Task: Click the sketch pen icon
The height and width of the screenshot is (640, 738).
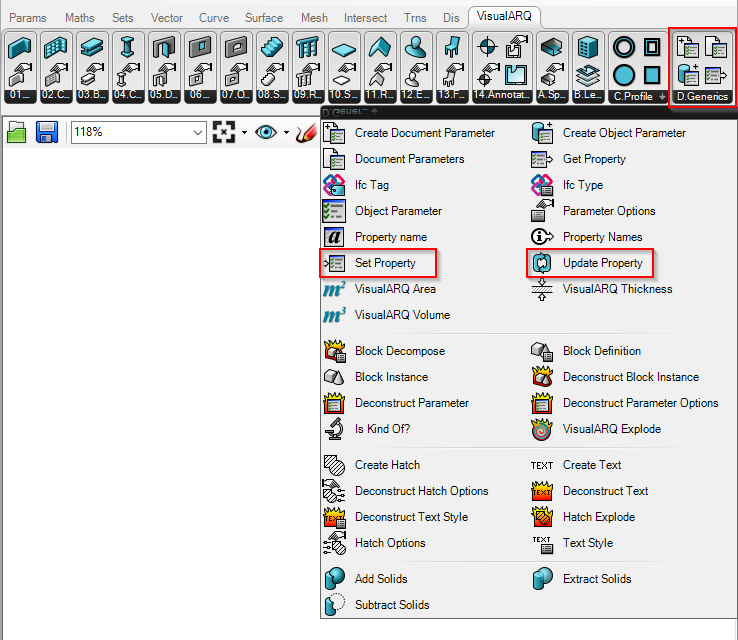Action: [306, 133]
